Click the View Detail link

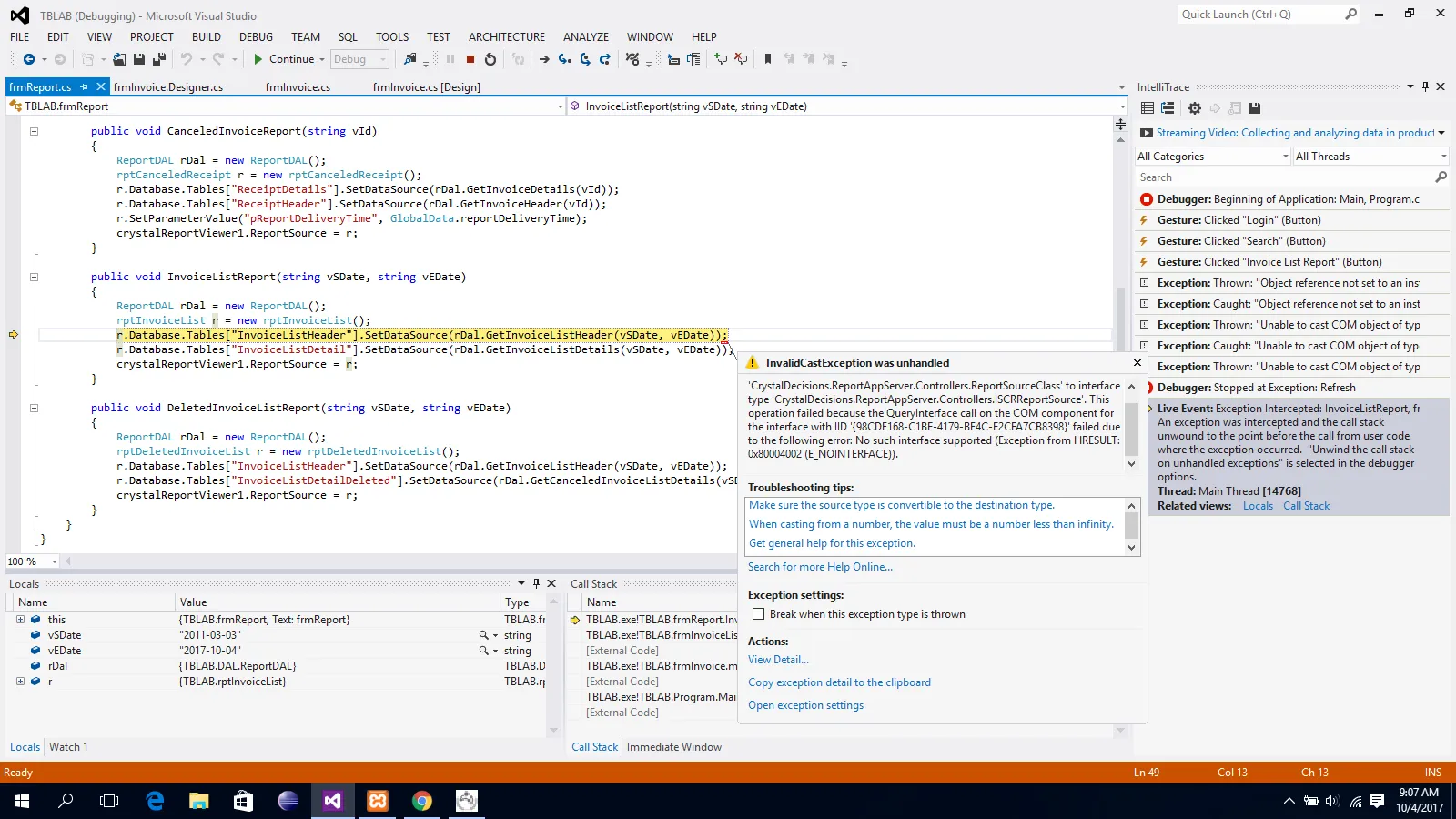(778, 660)
